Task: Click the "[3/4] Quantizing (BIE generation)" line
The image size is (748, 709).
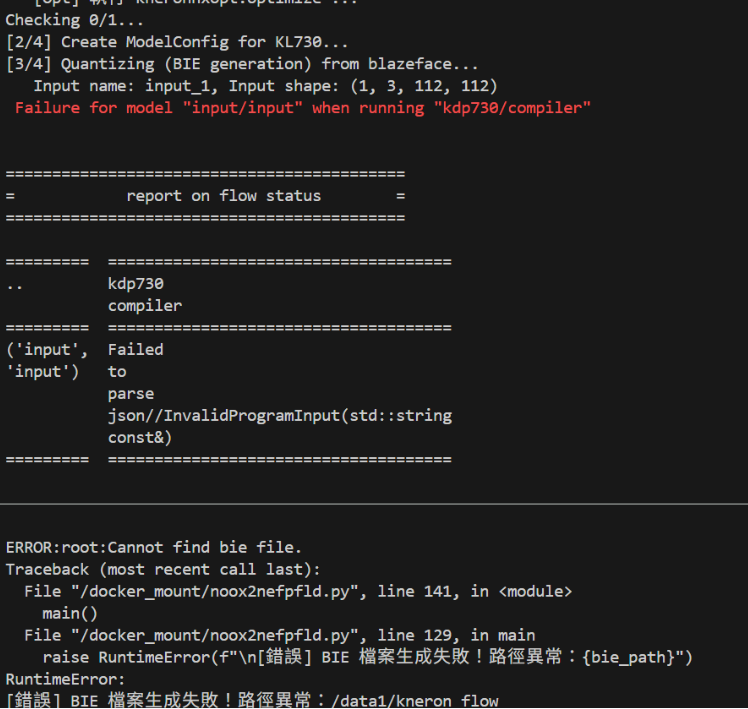Action: [x=242, y=64]
